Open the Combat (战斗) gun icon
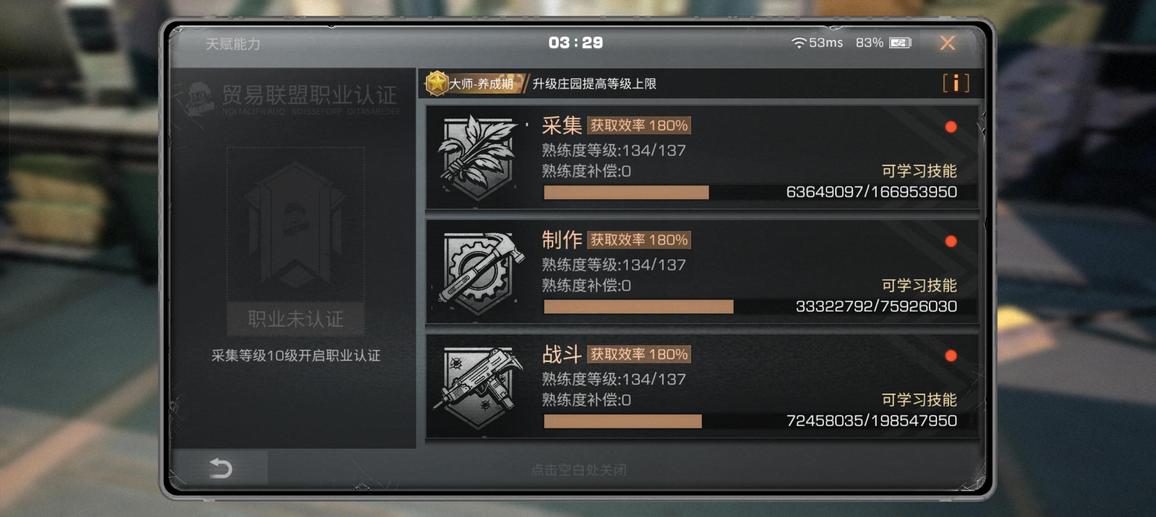1156x517 pixels. coord(481,387)
